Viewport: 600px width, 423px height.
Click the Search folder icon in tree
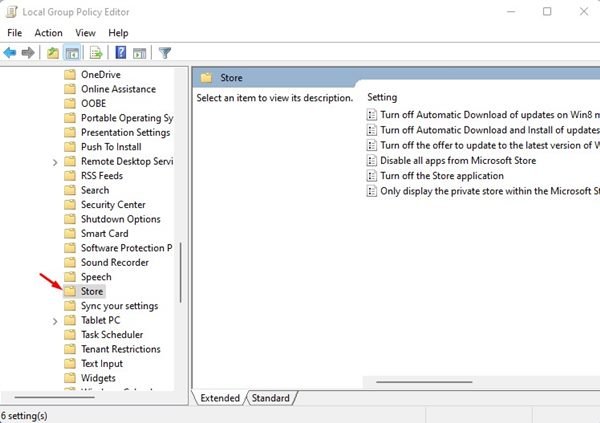click(70, 190)
